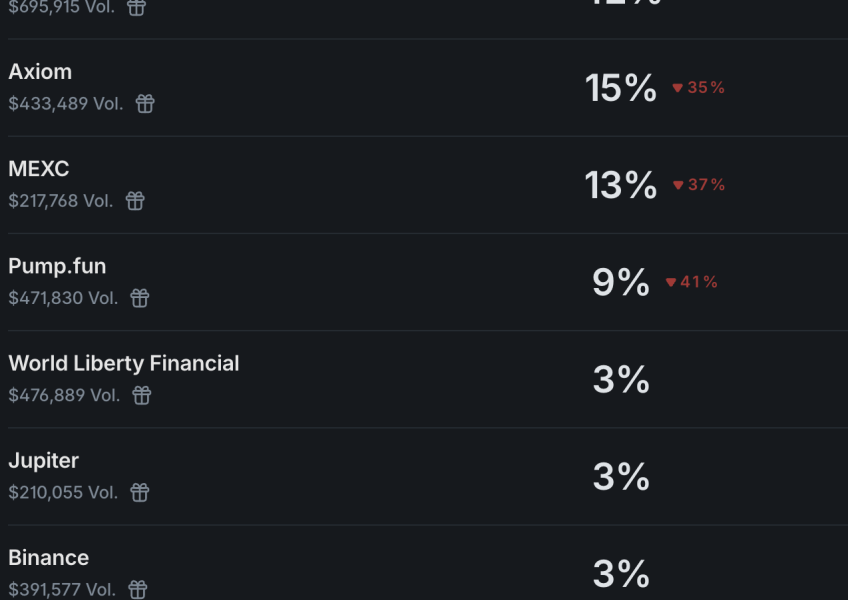Click World Liberty Financial's gift rewards icon
Screen dimensions: 848x600
click(x=142, y=395)
